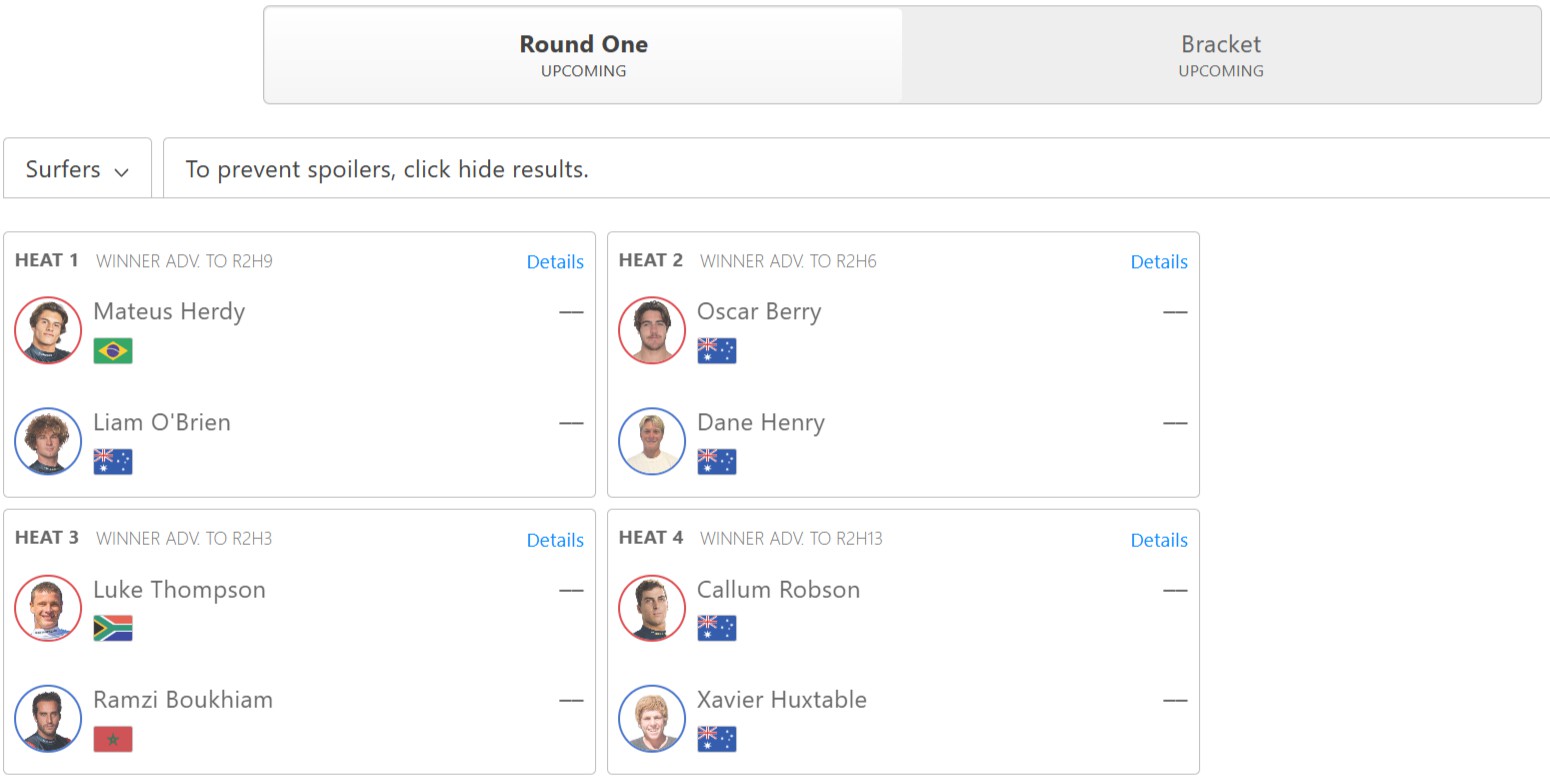Open Details for Heat 1
1550x779 pixels.
coord(555,262)
